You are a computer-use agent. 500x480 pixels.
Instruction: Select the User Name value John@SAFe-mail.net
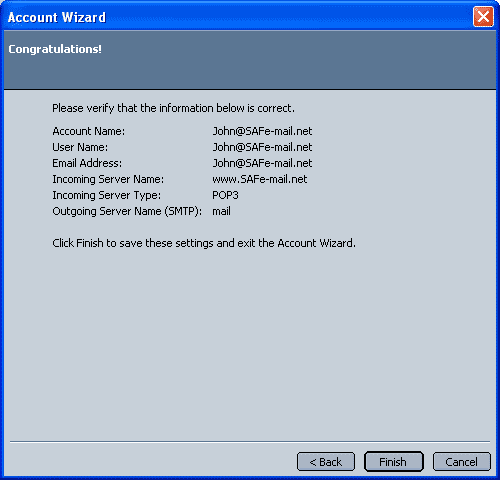click(x=262, y=147)
